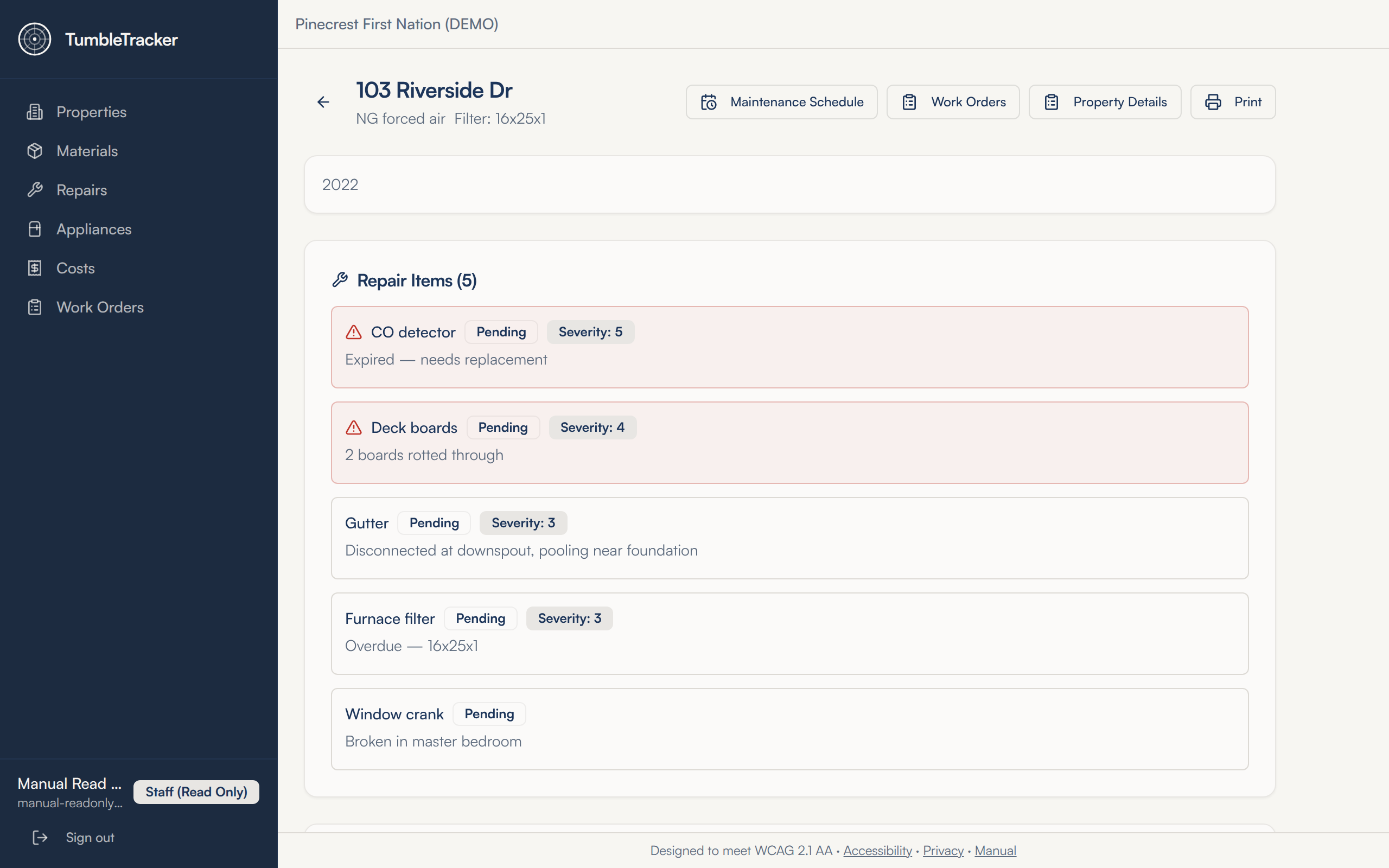Click the Costs receipt icon in sidebar

(34, 268)
